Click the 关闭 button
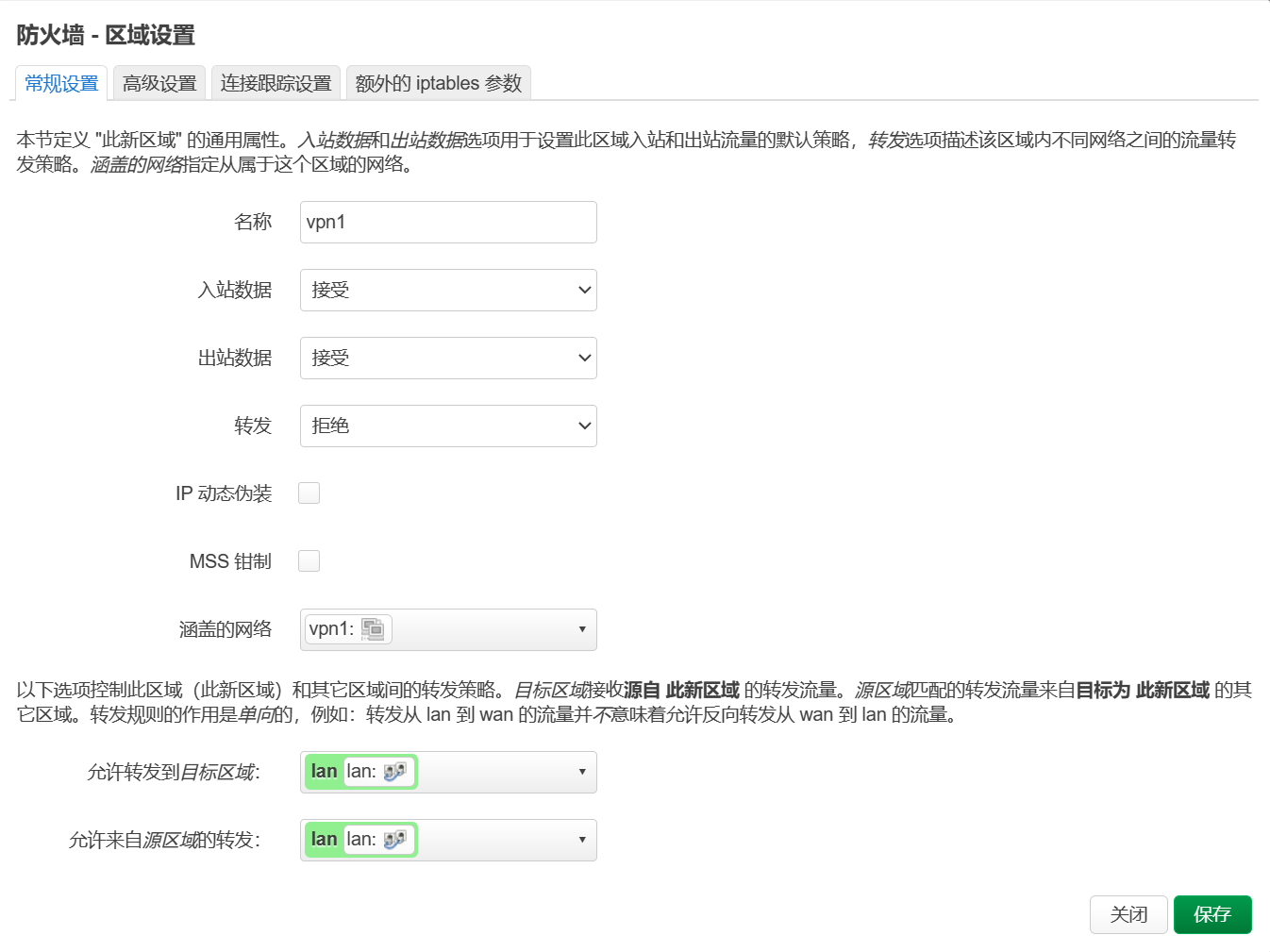This screenshot has width=1270, height=952. tap(1128, 914)
